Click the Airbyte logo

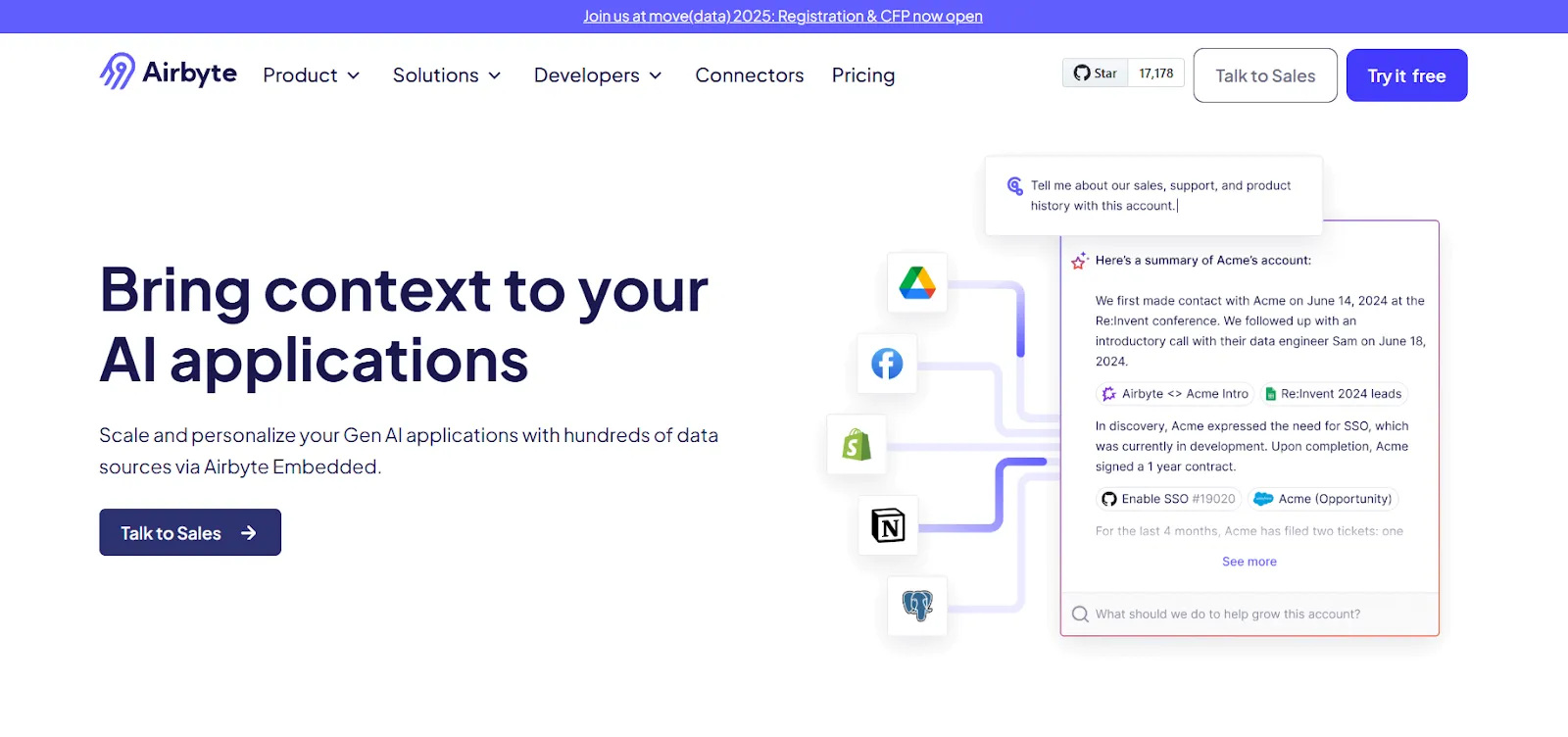point(168,72)
